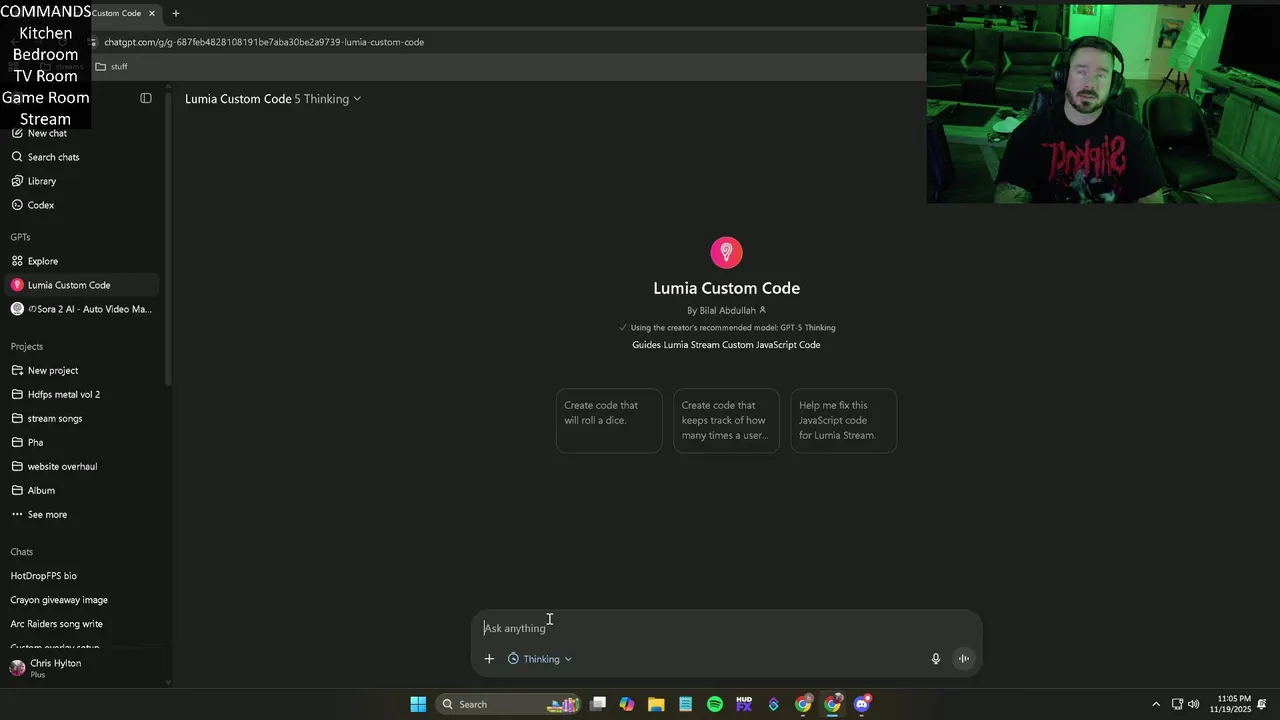Open the stuff bookmarks folder

pos(111,67)
